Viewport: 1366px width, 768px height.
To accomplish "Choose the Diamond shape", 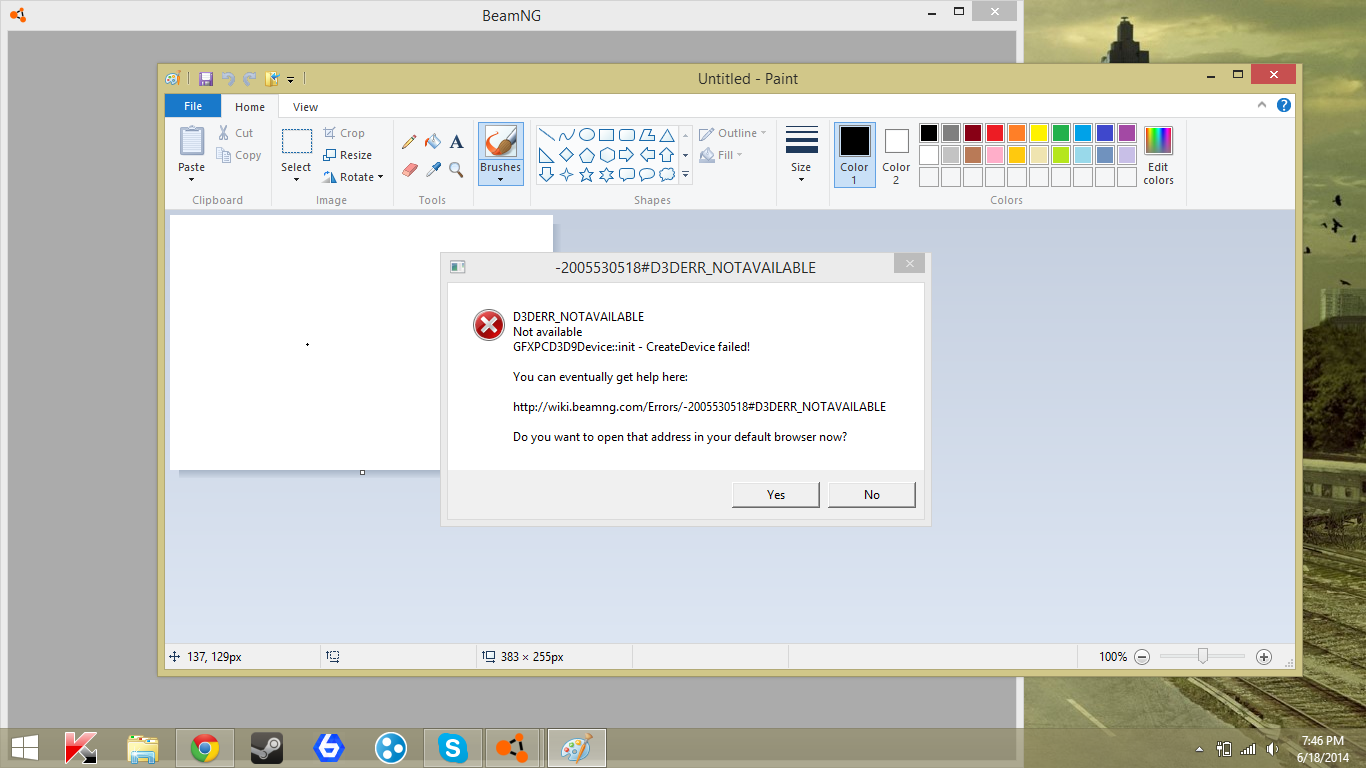I will click(566, 155).
